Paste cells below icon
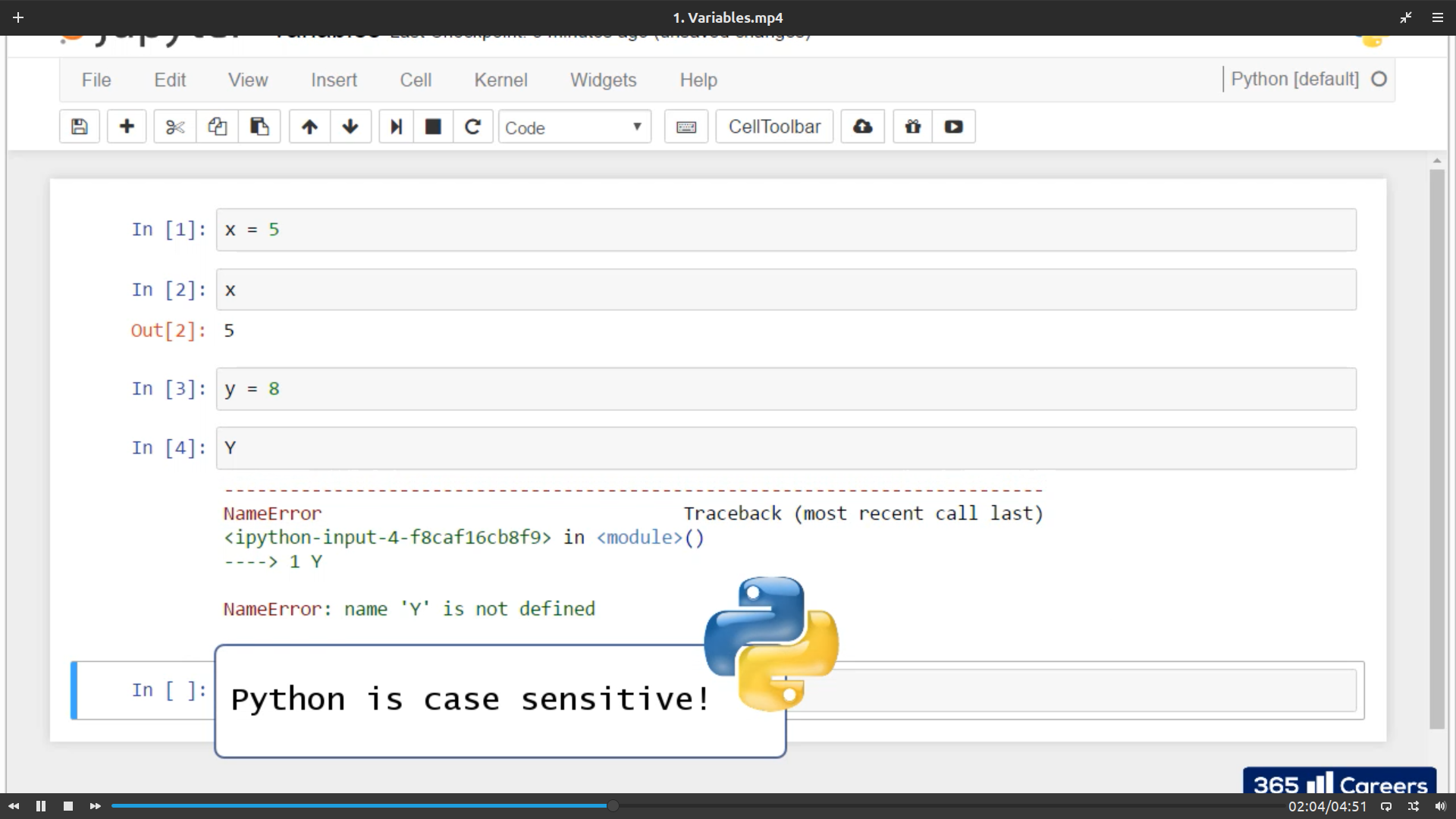The width and height of the screenshot is (1456, 819). pyautogui.click(x=259, y=127)
